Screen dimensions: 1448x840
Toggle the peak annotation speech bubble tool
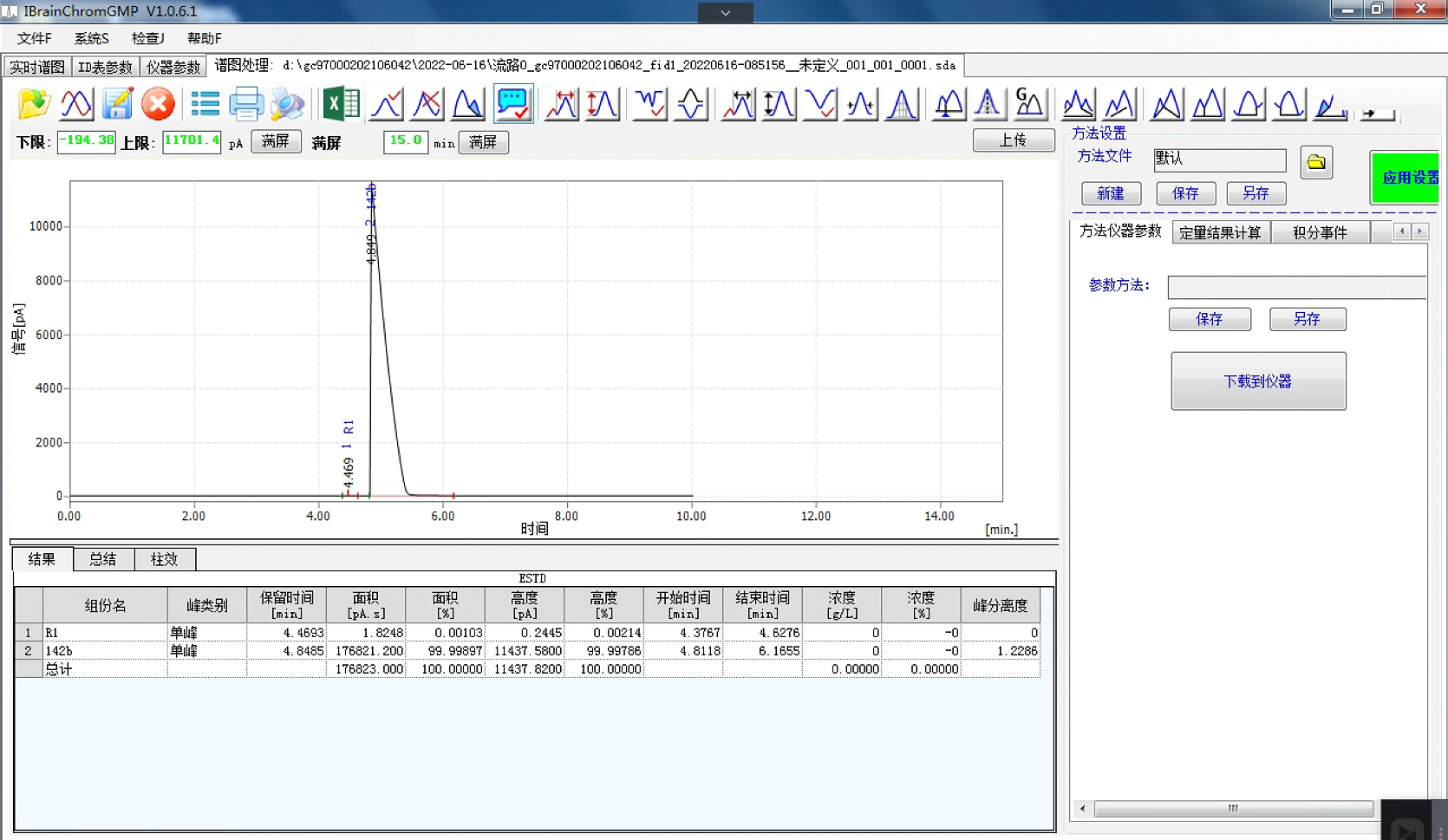[x=512, y=104]
